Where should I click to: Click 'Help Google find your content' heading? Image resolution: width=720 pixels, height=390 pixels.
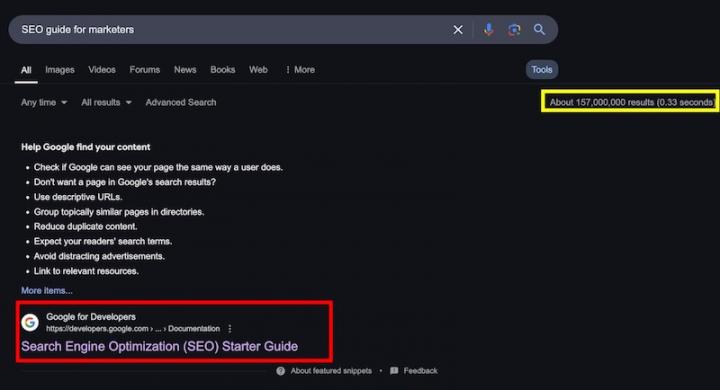pyautogui.click(x=85, y=147)
